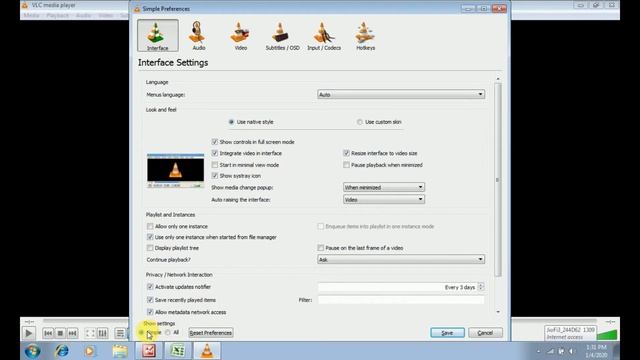The image size is (640, 360).
Task: Select the All show settings radio button
Action: [x=168, y=333]
